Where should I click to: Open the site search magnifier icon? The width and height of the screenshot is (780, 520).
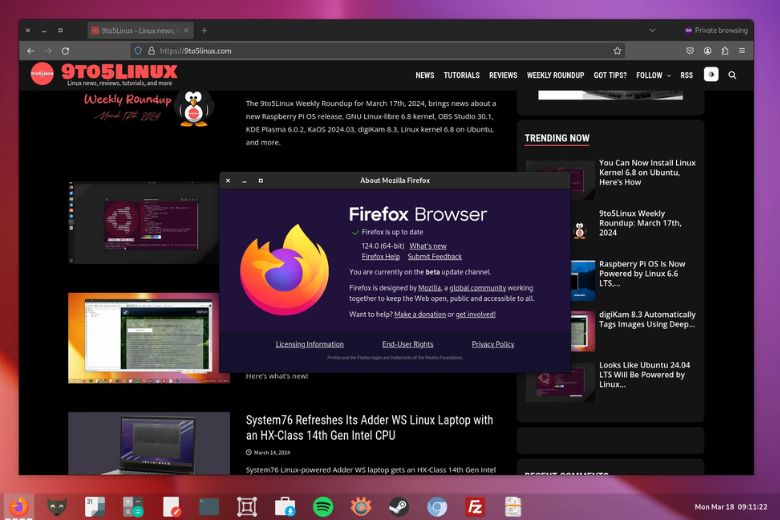732,75
